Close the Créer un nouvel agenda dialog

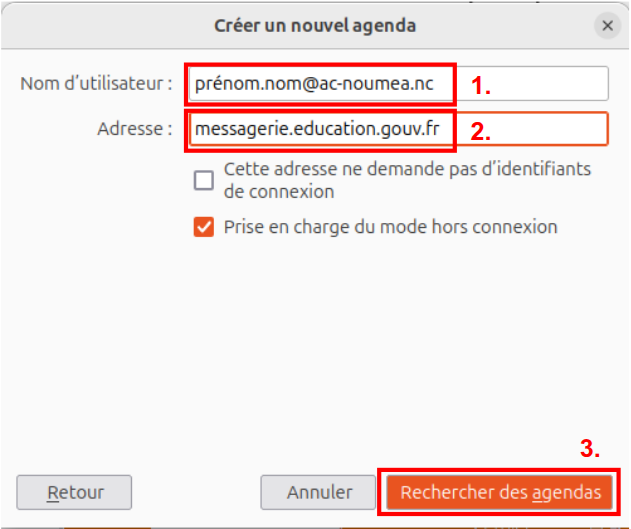coord(607,26)
